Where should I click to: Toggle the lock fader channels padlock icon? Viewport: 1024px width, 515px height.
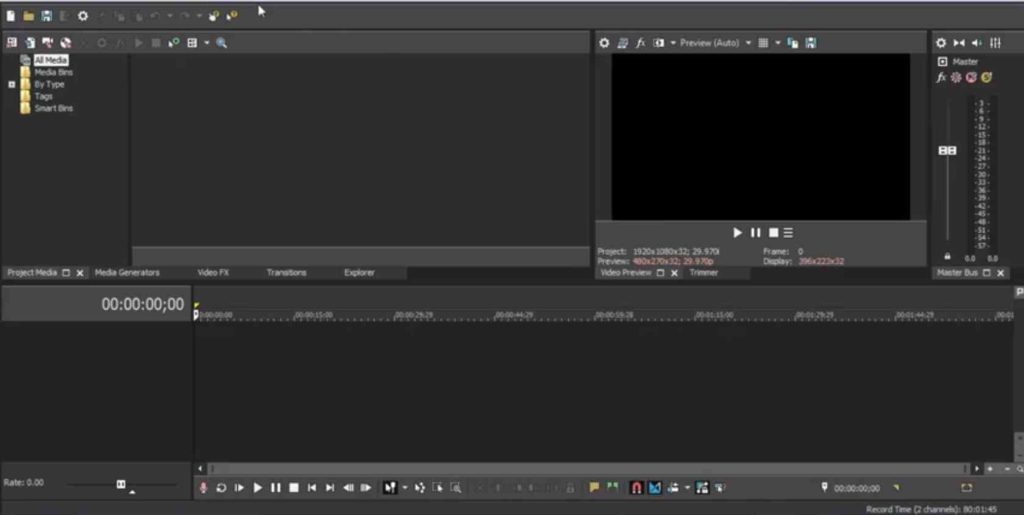pyautogui.click(x=948, y=257)
